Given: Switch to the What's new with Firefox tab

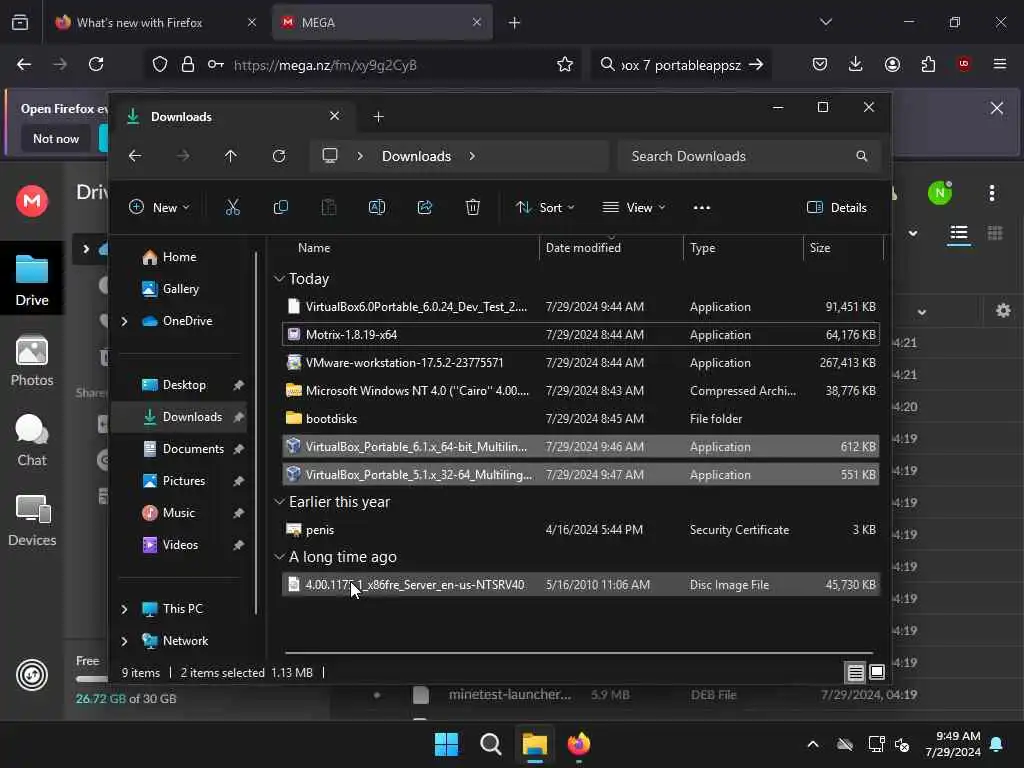Looking at the screenshot, I should tap(155, 22).
